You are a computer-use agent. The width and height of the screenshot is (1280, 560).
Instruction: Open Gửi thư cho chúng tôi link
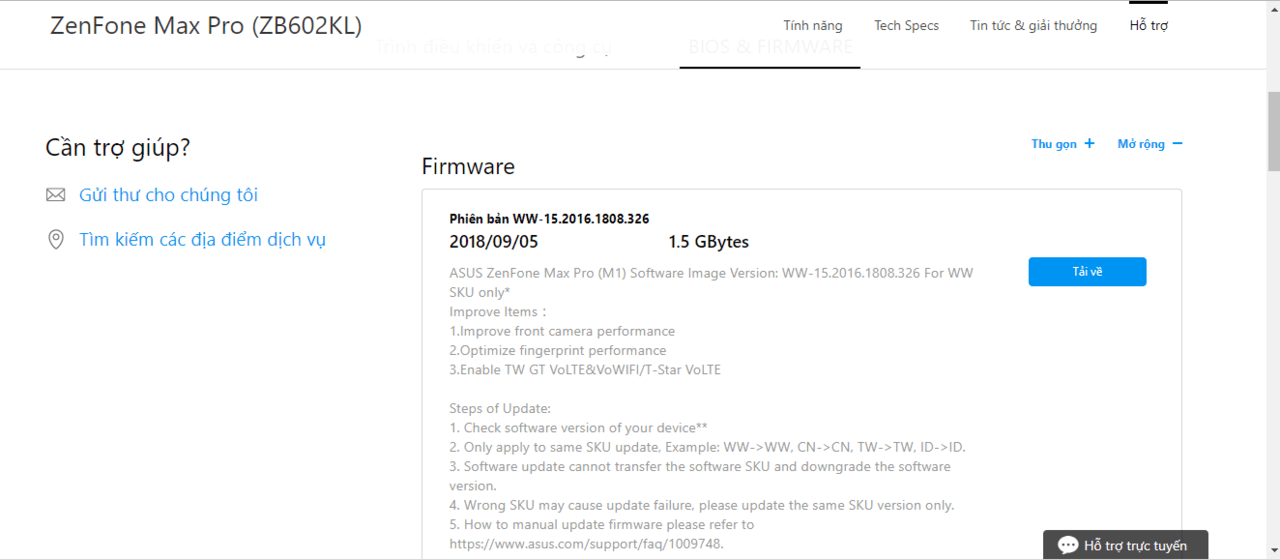point(168,195)
